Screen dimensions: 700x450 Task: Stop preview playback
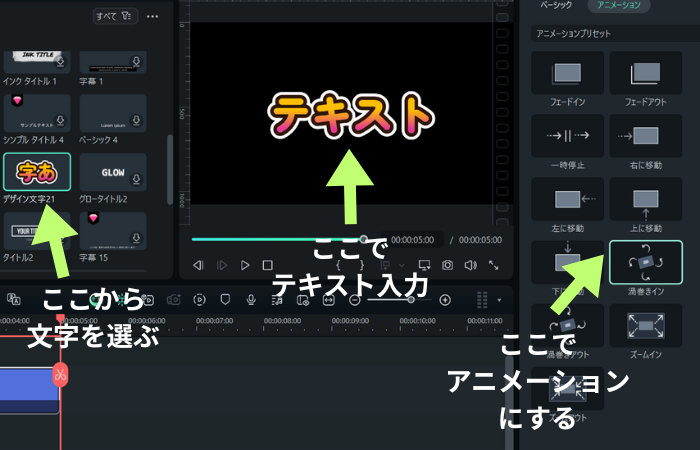pyautogui.click(x=267, y=265)
